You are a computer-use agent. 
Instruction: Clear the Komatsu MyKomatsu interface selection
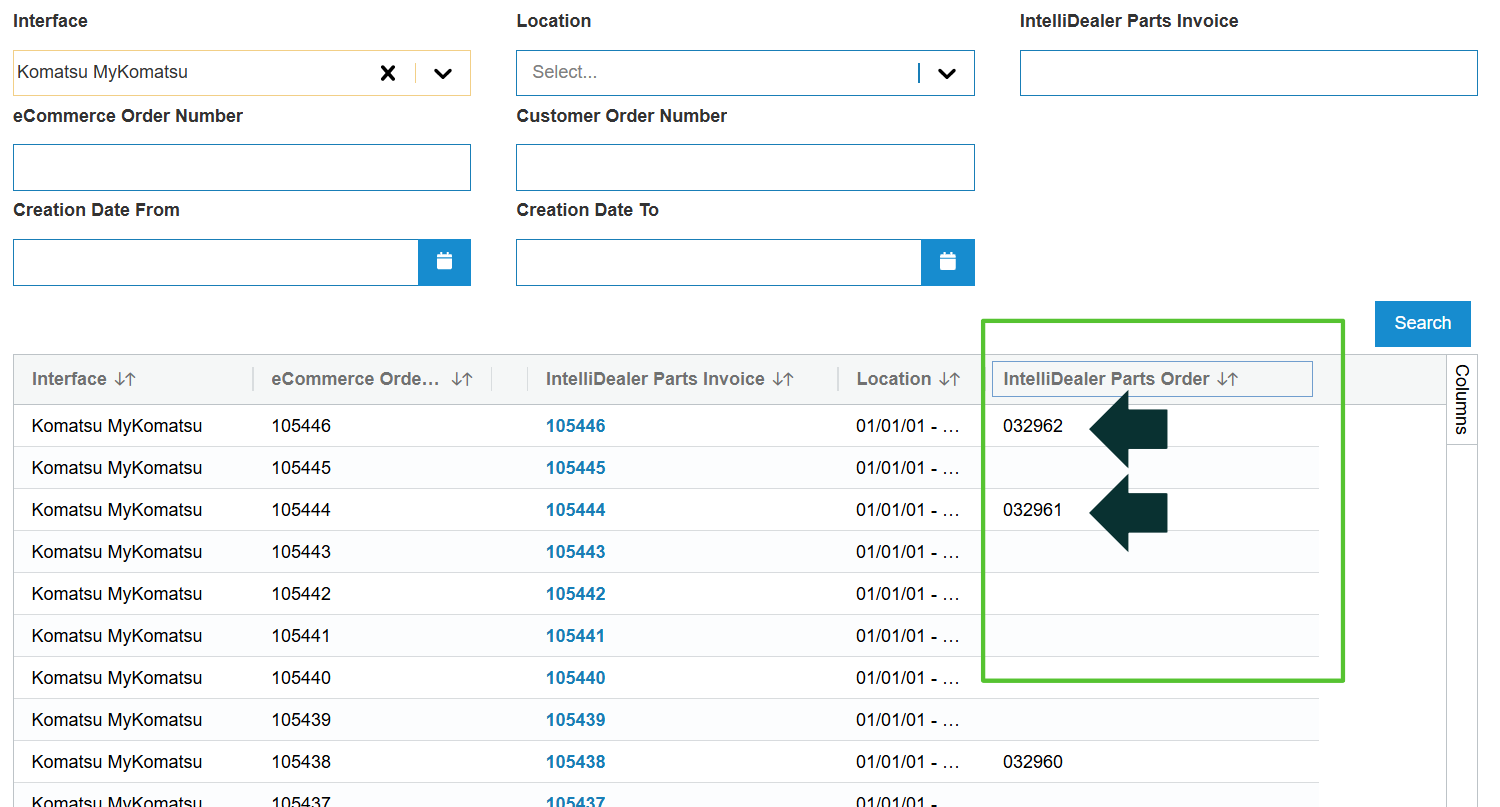click(388, 73)
